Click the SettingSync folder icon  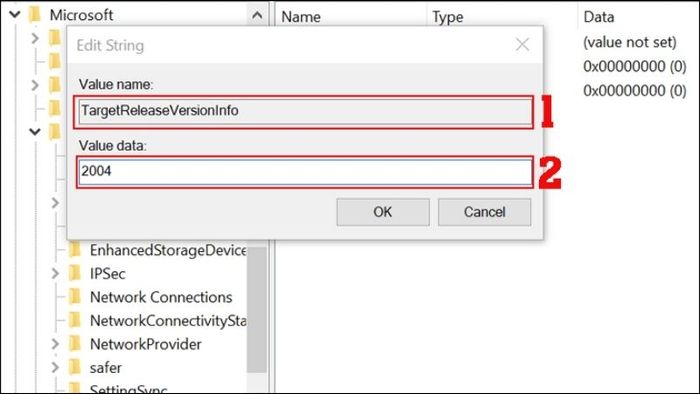point(75,388)
